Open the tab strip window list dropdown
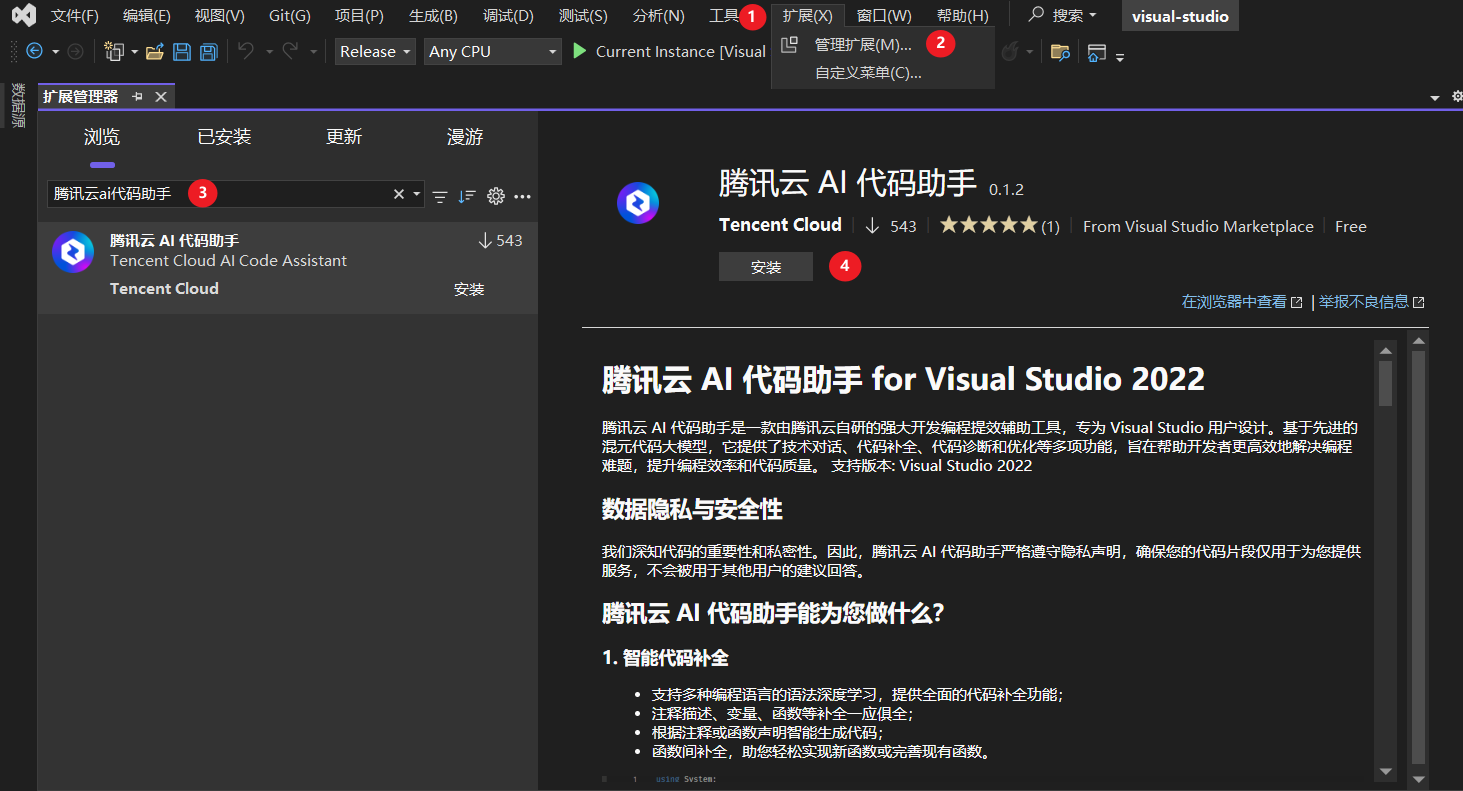 (x=1435, y=98)
